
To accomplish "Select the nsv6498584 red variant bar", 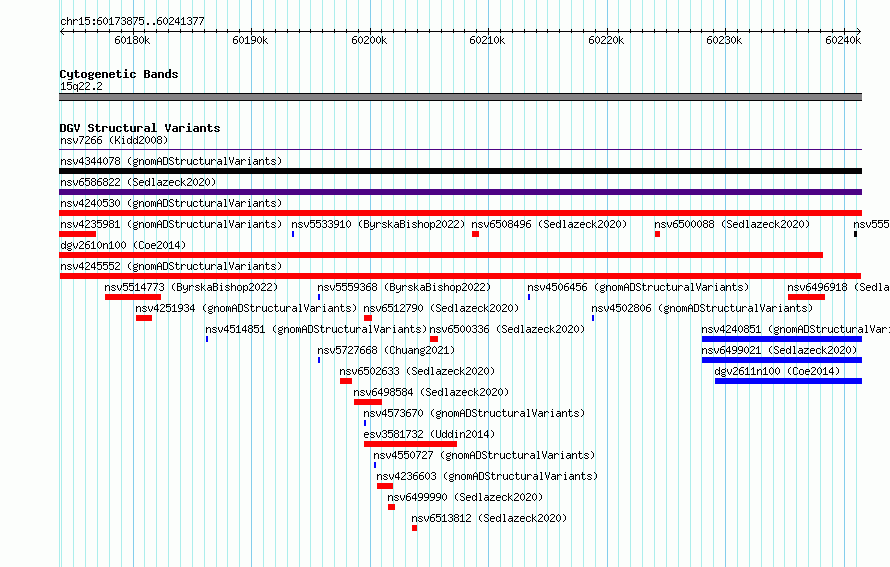I will (x=368, y=402).
